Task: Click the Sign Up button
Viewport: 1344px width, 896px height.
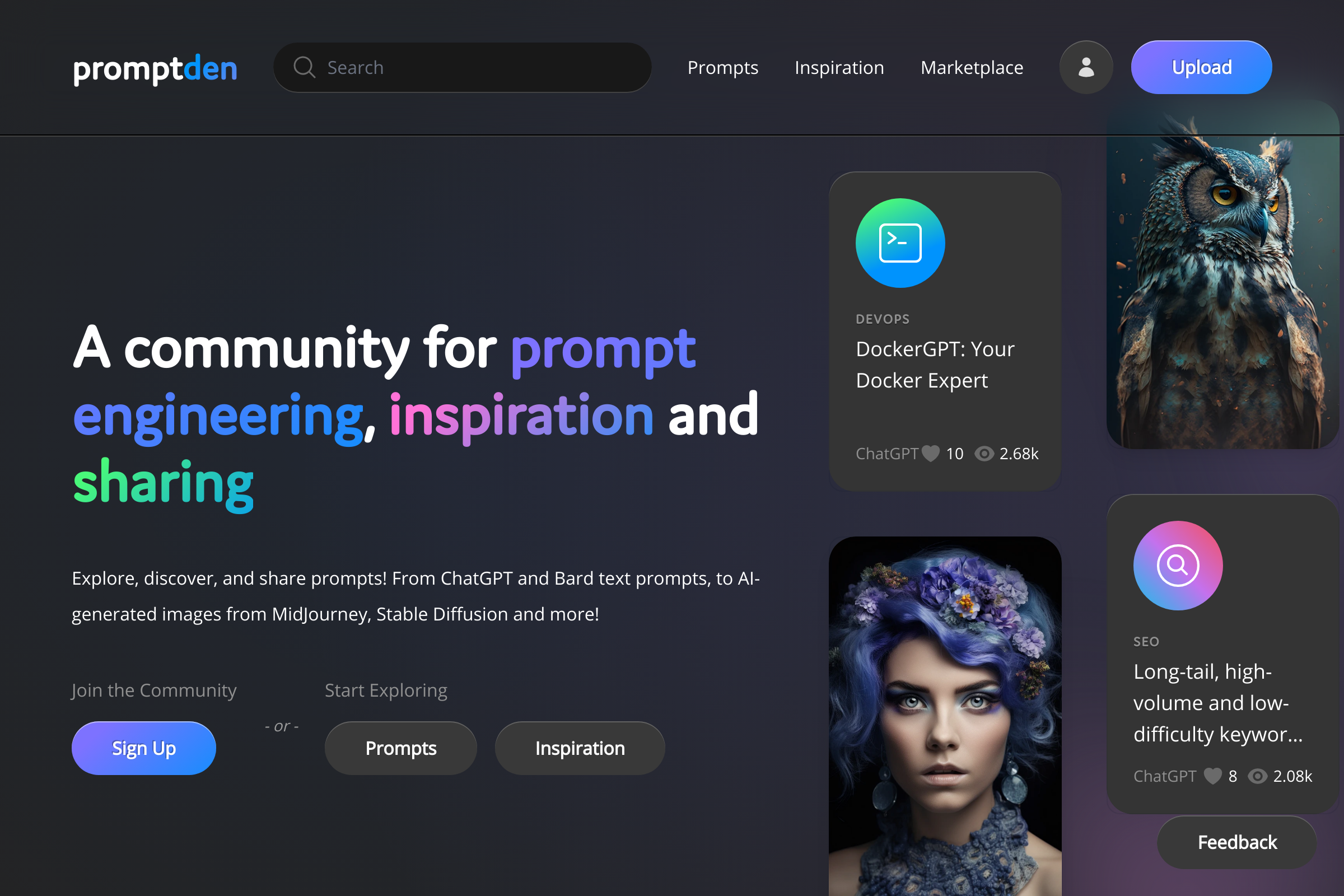Action: pyautogui.click(x=143, y=748)
